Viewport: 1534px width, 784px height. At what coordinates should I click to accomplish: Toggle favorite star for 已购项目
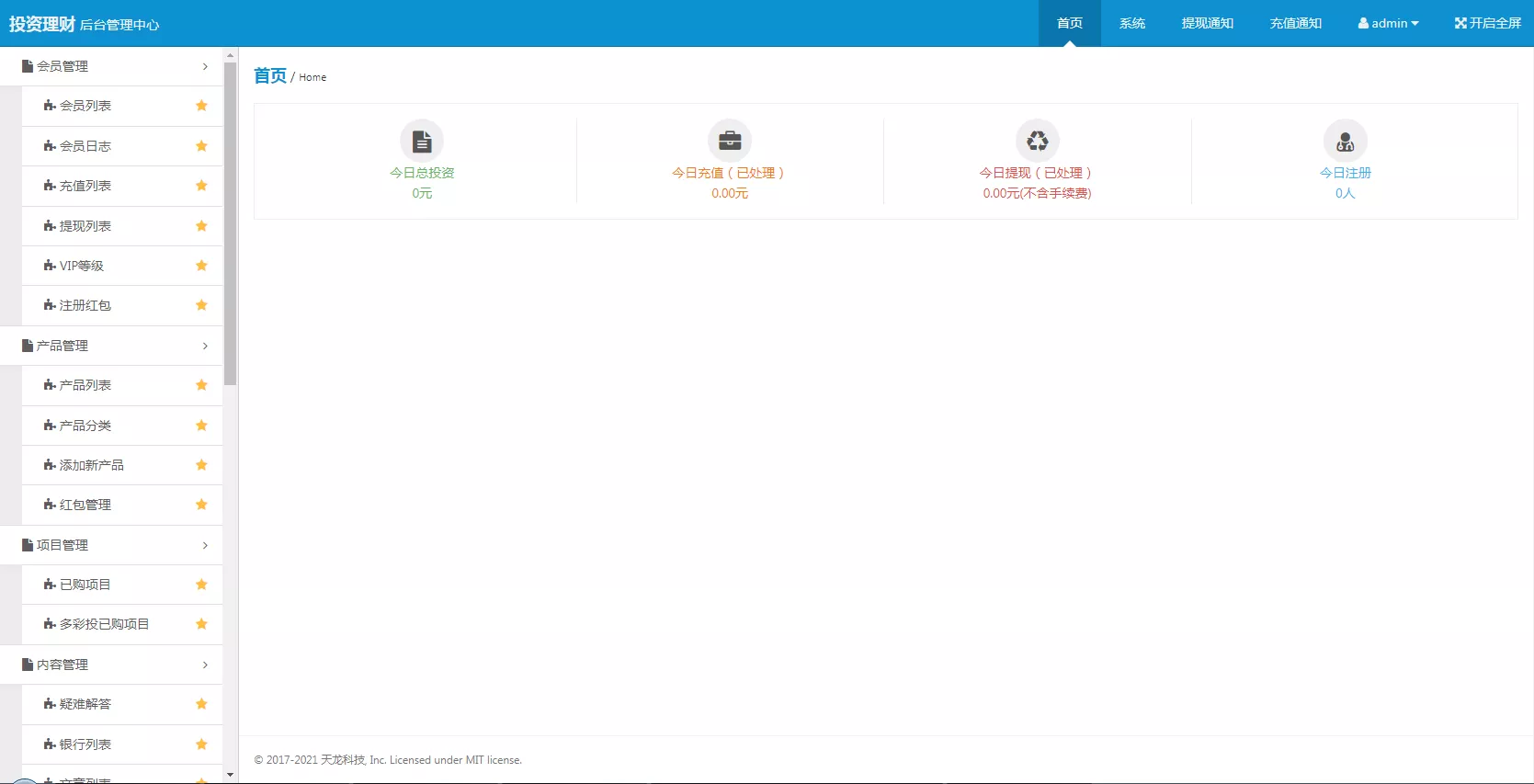201,585
